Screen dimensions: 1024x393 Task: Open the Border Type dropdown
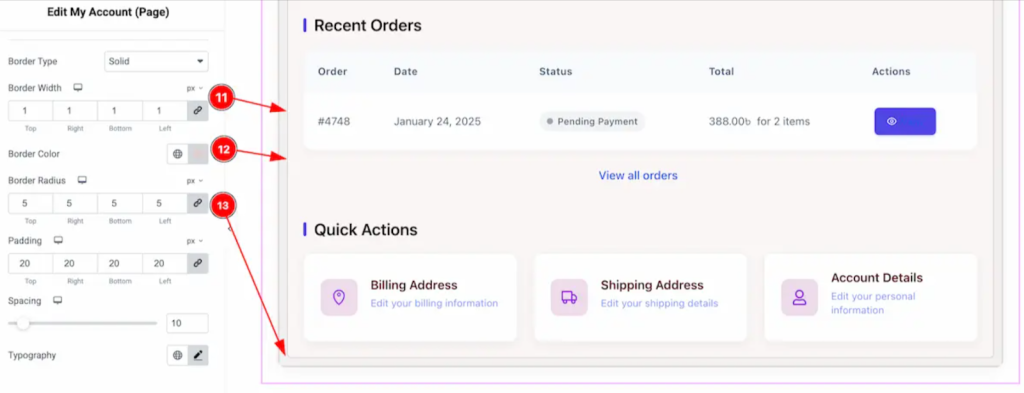click(156, 61)
